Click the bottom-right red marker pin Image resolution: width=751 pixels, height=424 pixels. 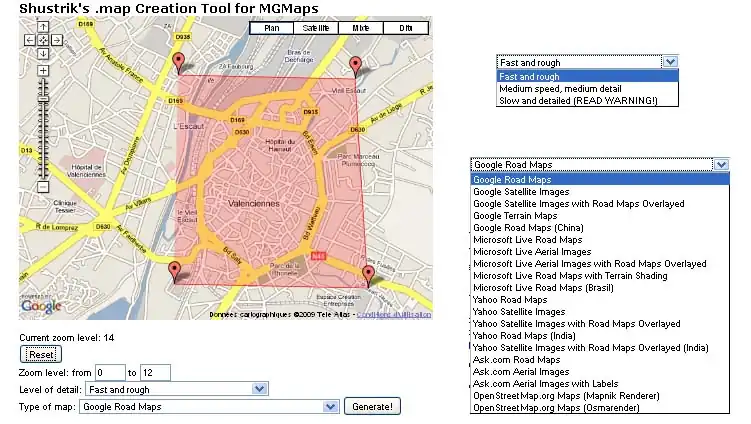pyautogui.click(x=367, y=275)
